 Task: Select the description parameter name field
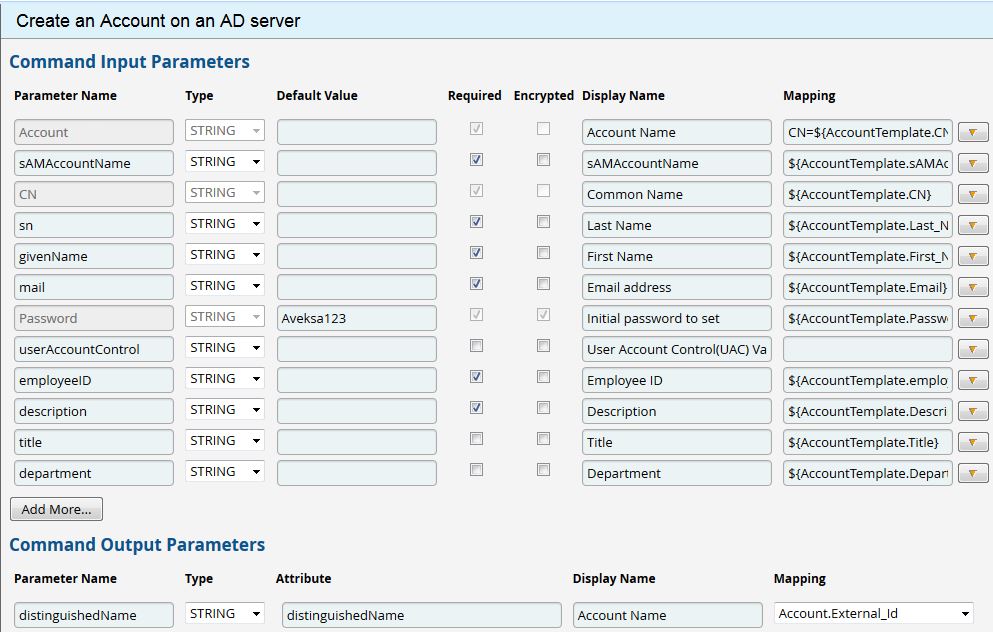[93, 412]
